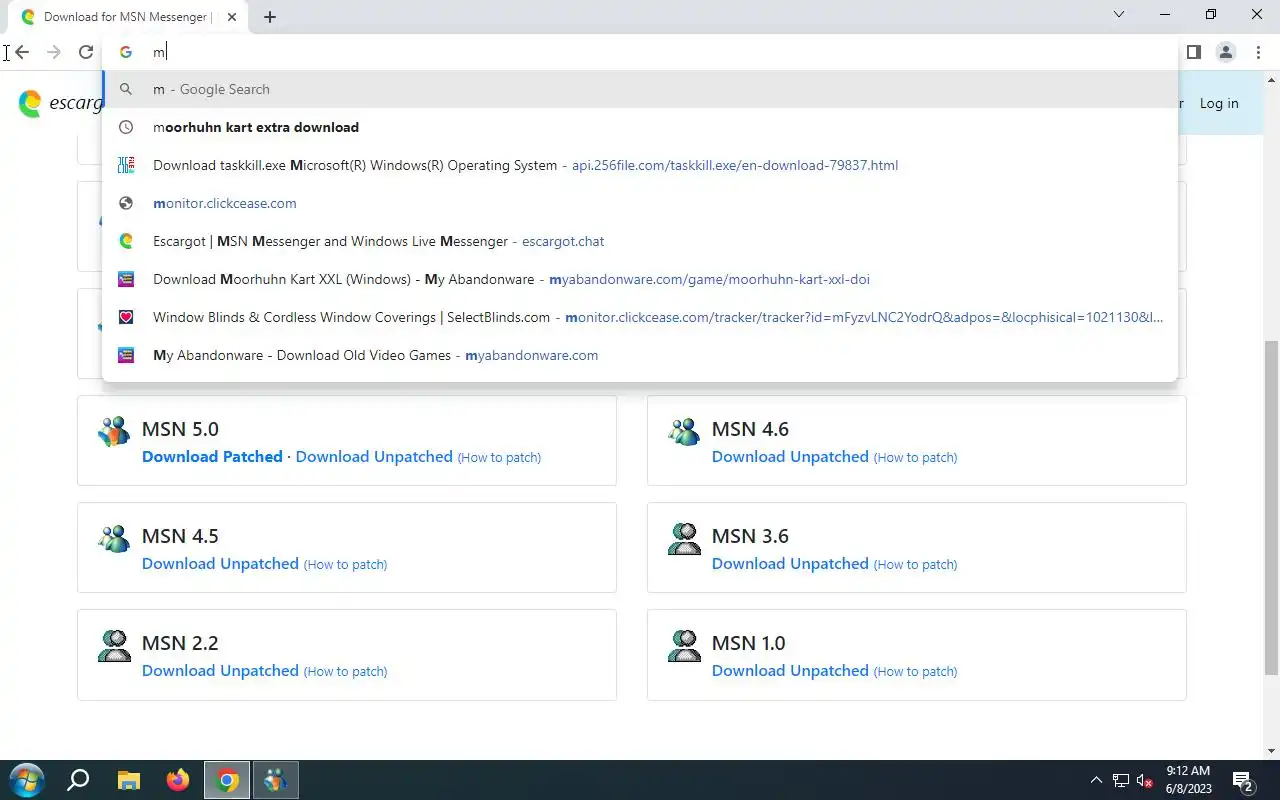1280x800 pixels.
Task: Click the MSN 4.5 buddy icon
Action: (x=114, y=539)
